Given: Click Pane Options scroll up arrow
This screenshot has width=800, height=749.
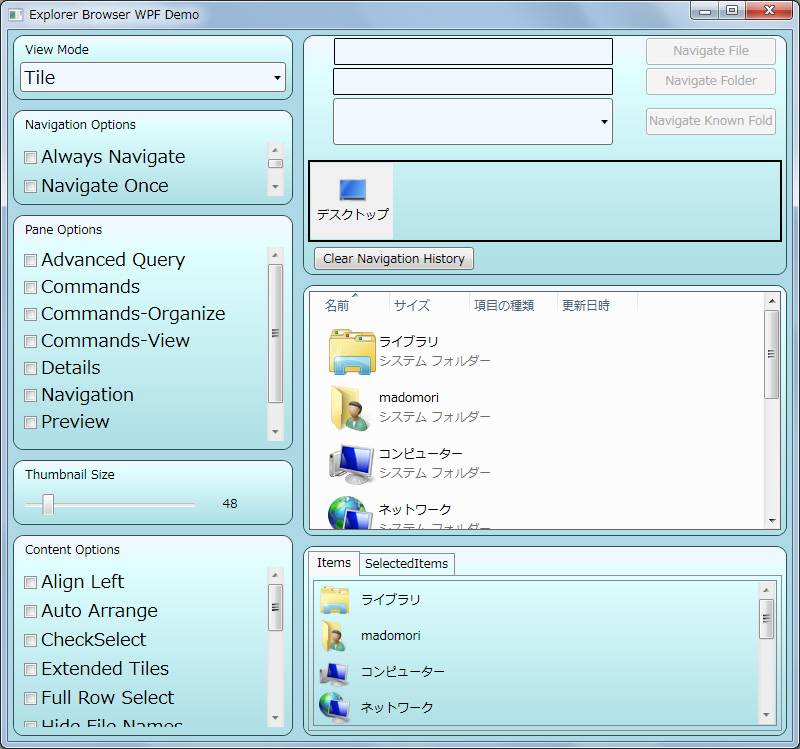Looking at the screenshot, I should coord(275,255).
